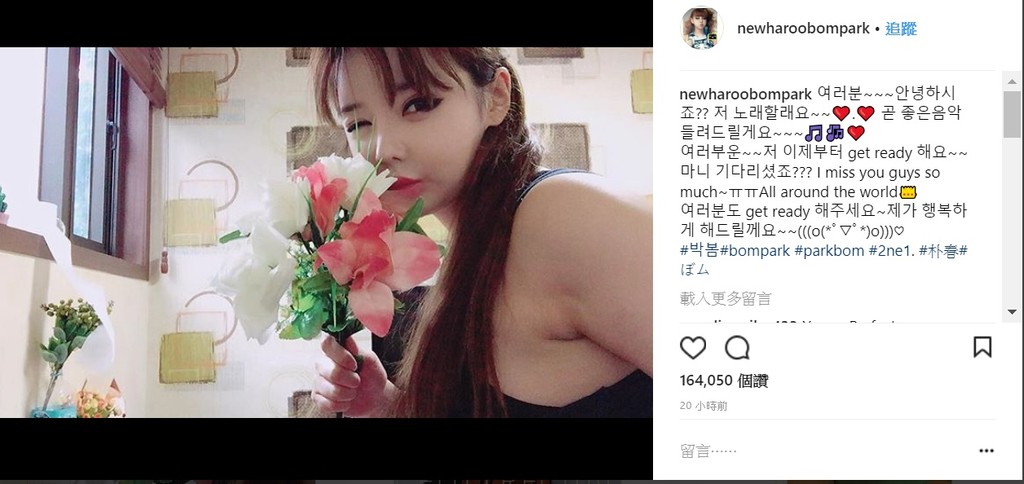Focus the 留言 comment input field

824,451
